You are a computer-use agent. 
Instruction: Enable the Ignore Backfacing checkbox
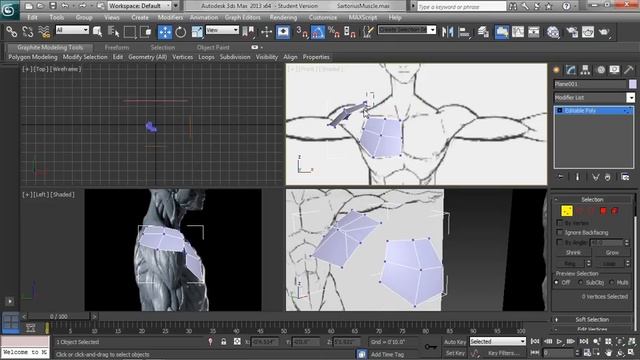click(560, 233)
